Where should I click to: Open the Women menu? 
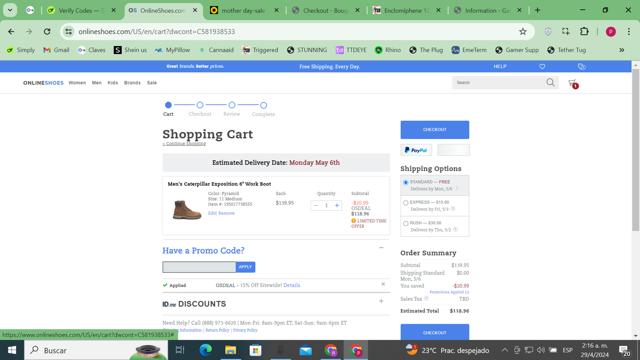coord(77,83)
